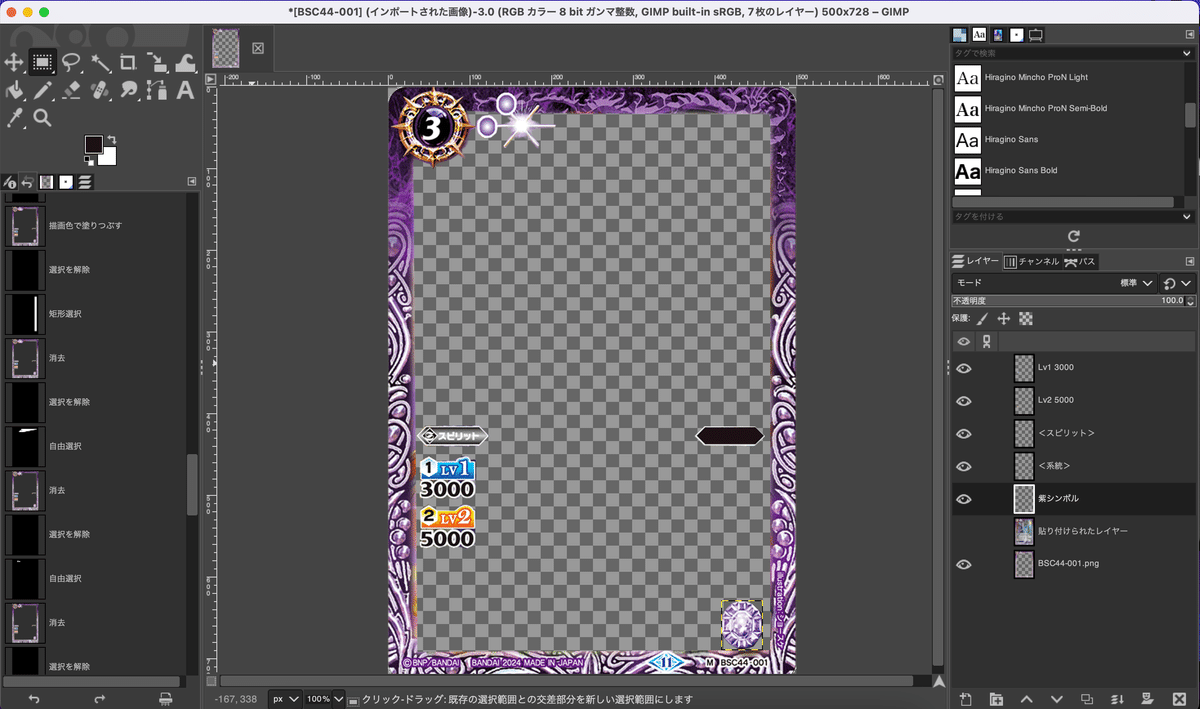Select the Pencil tool
The width and height of the screenshot is (1200, 709).
point(42,90)
